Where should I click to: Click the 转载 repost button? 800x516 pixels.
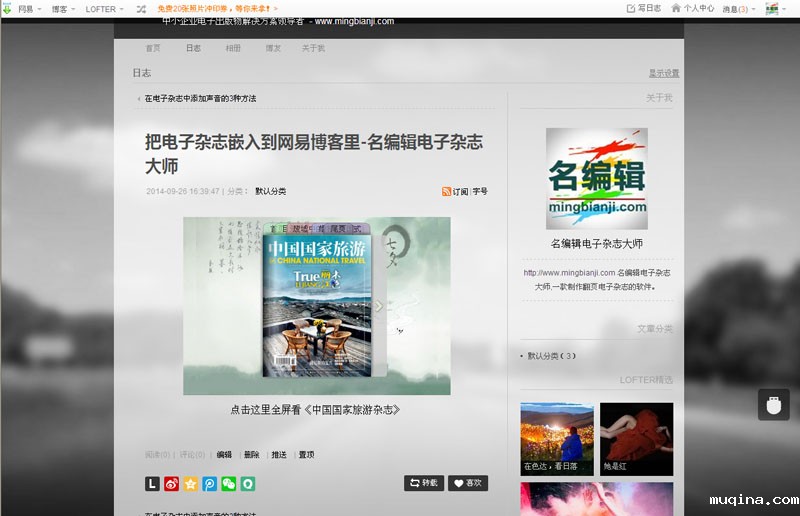[x=424, y=483]
